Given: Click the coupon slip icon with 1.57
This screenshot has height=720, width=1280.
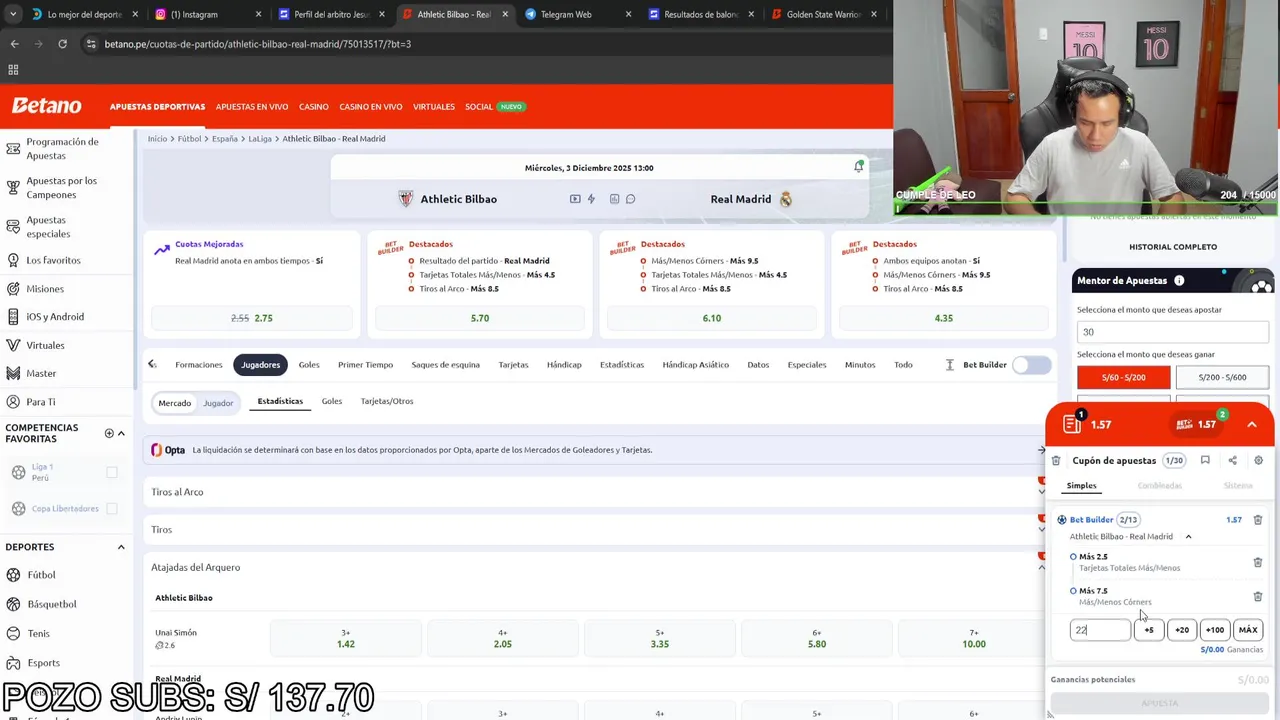Looking at the screenshot, I should [1072, 424].
